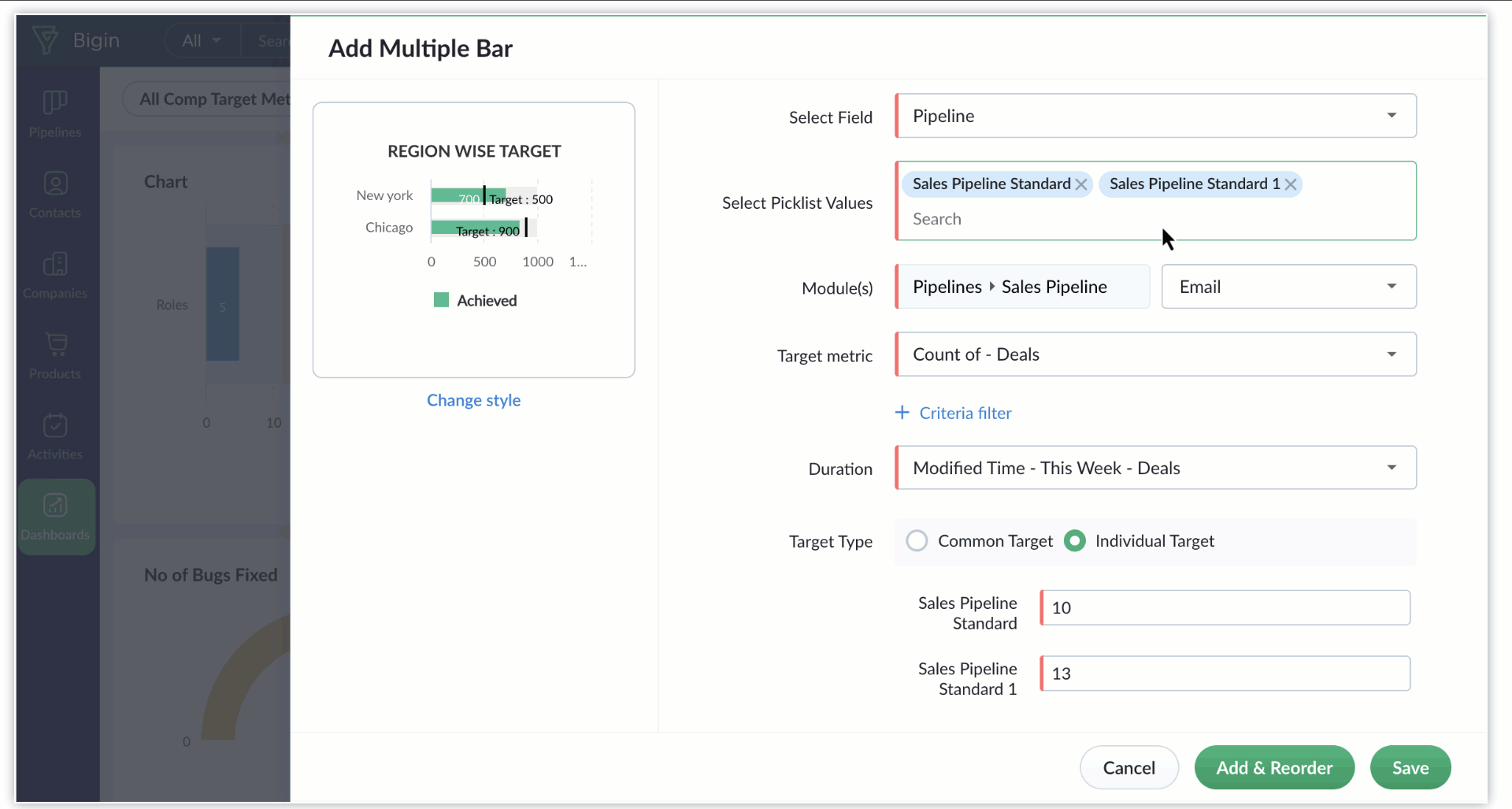Image resolution: width=1512 pixels, height=809 pixels.
Task: Click the Bigin logo icon
Action: click(x=45, y=39)
